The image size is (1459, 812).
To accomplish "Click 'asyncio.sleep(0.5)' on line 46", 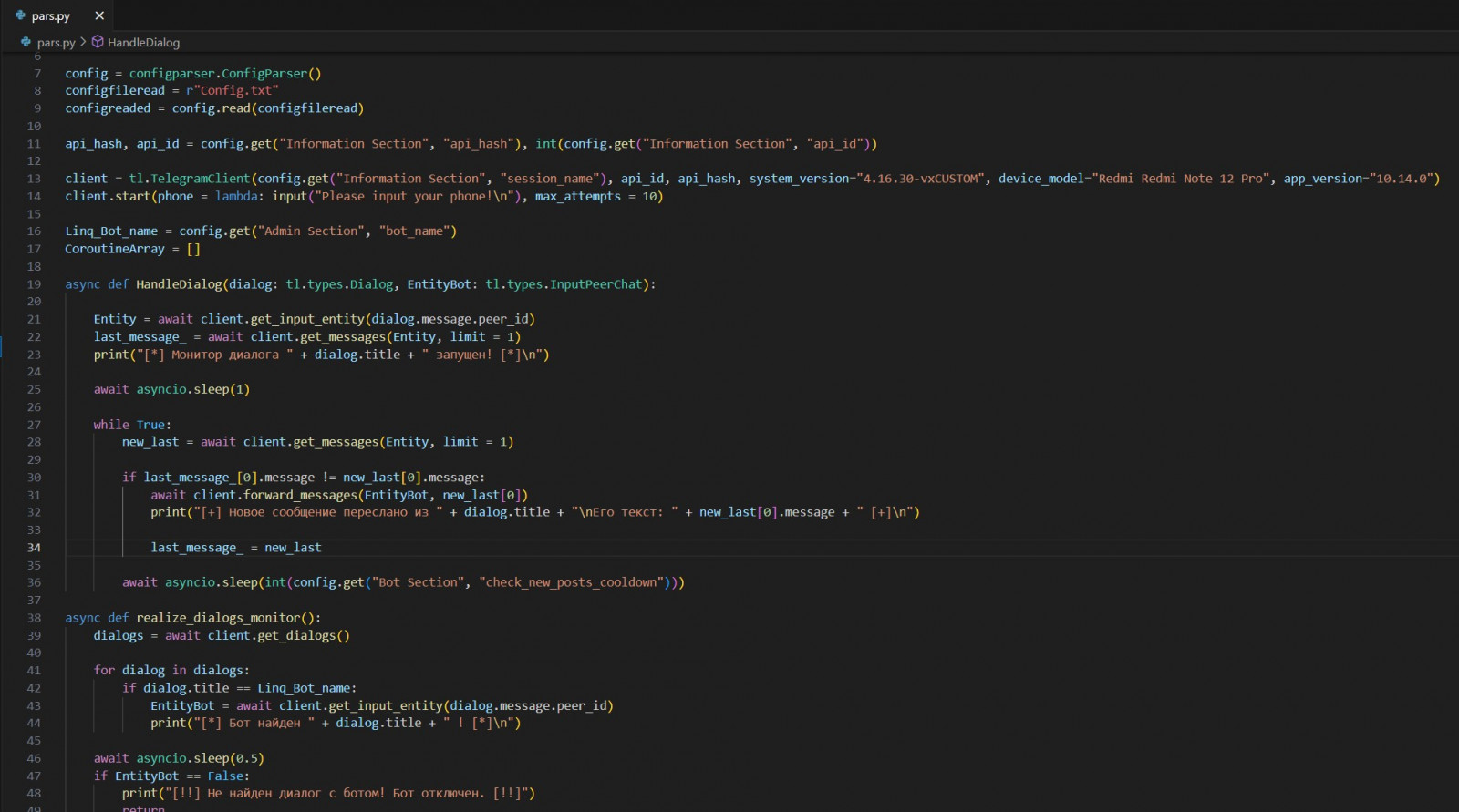I will [x=201, y=758].
